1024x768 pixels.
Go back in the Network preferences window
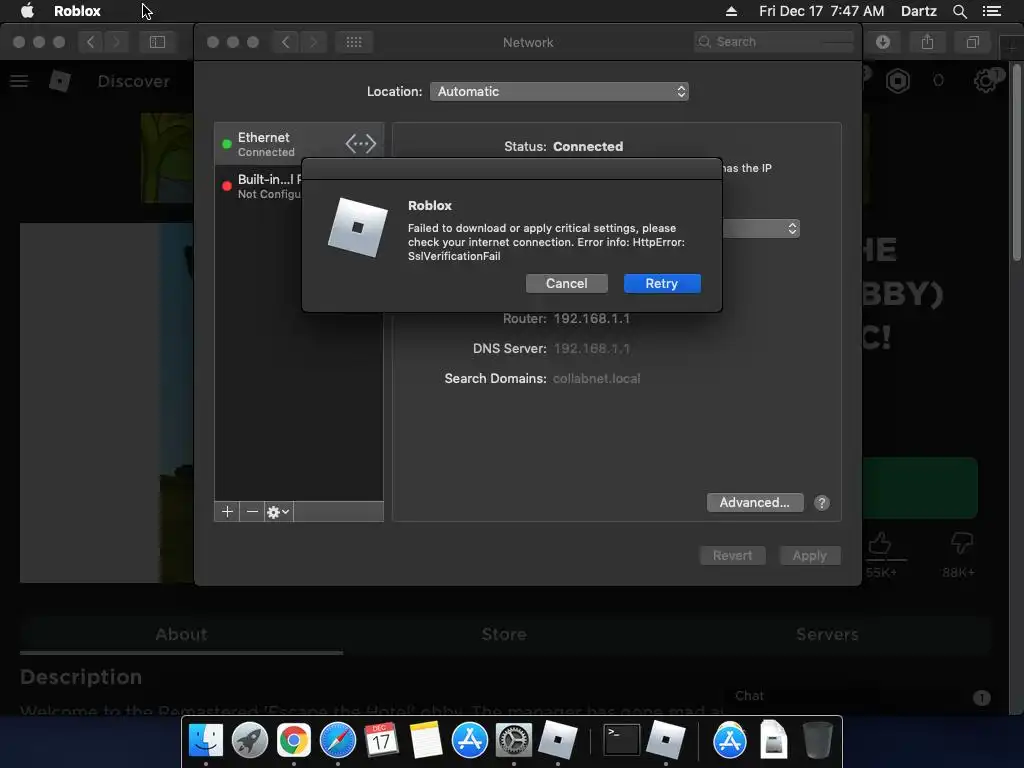pyautogui.click(x=285, y=42)
